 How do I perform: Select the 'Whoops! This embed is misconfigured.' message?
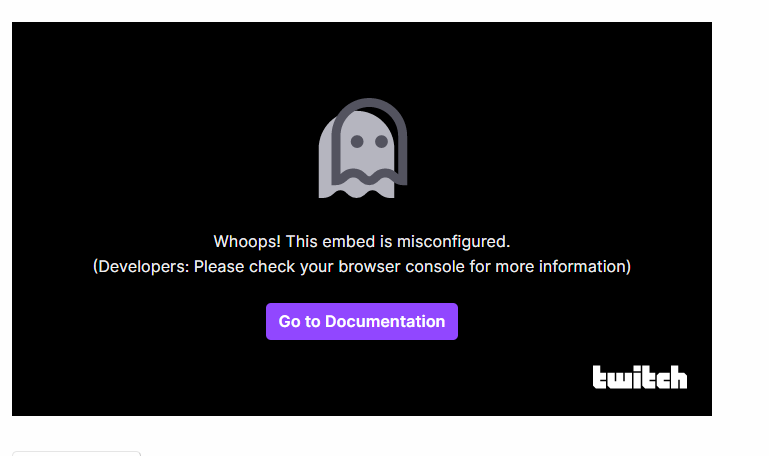point(362,242)
